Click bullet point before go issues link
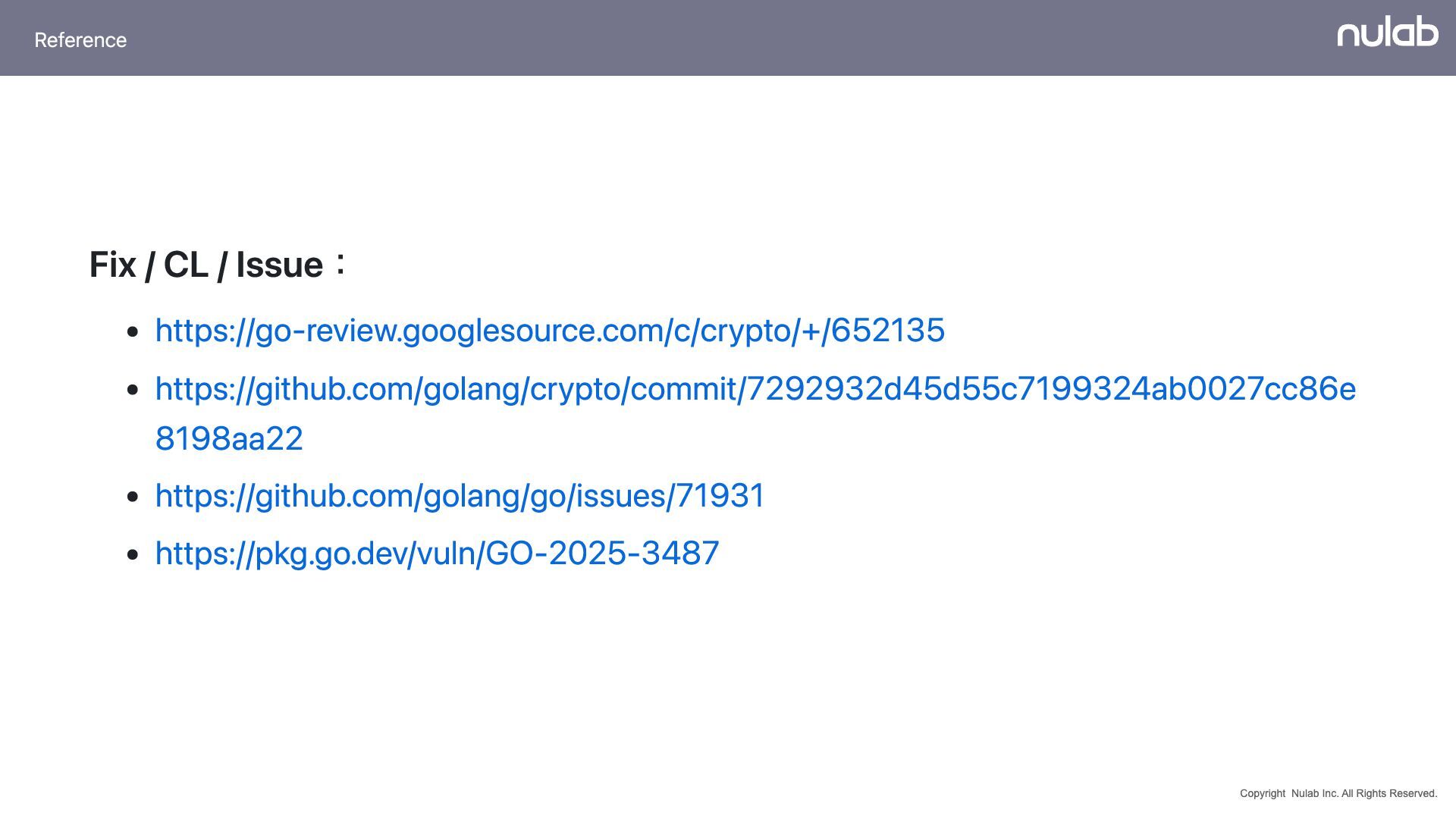The height and width of the screenshot is (819, 1456). coord(133,497)
